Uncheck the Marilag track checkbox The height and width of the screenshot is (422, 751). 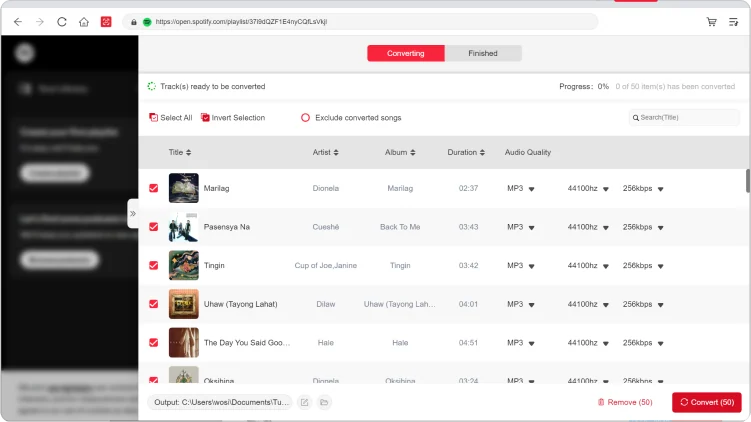pyautogui.click(x=153, y=188)
